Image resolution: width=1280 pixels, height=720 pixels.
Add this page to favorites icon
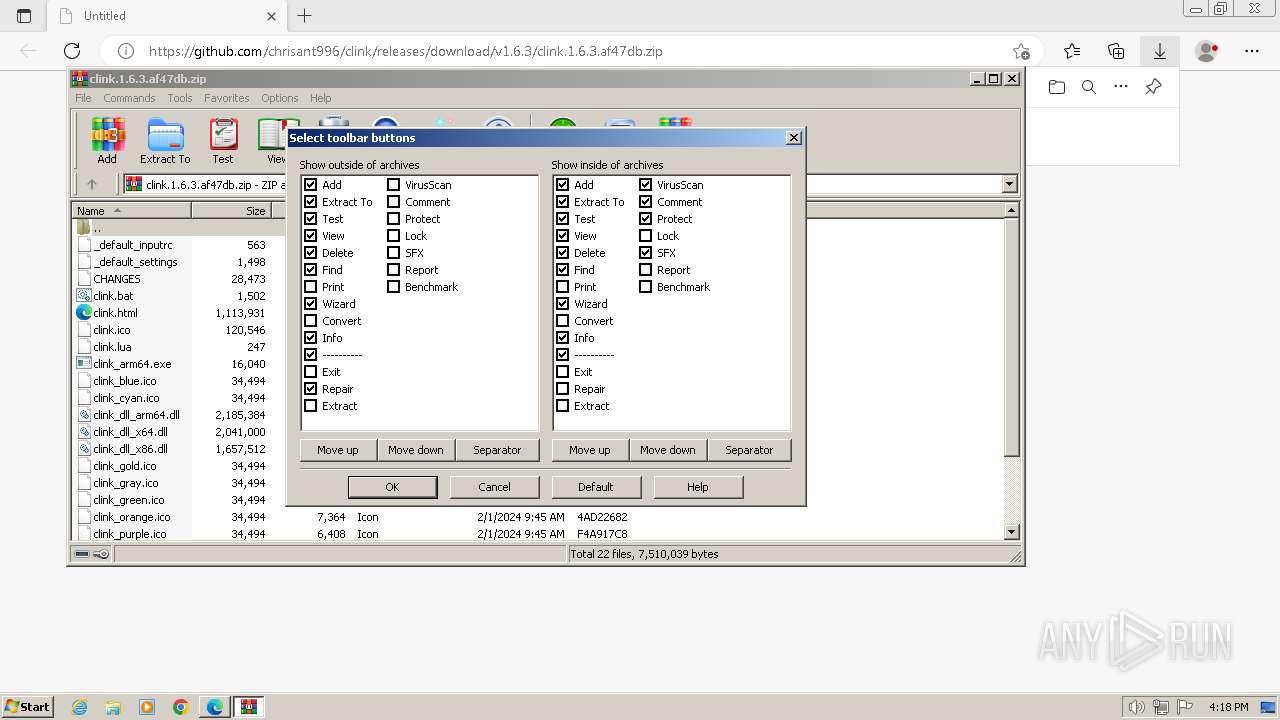point(1021,51)
